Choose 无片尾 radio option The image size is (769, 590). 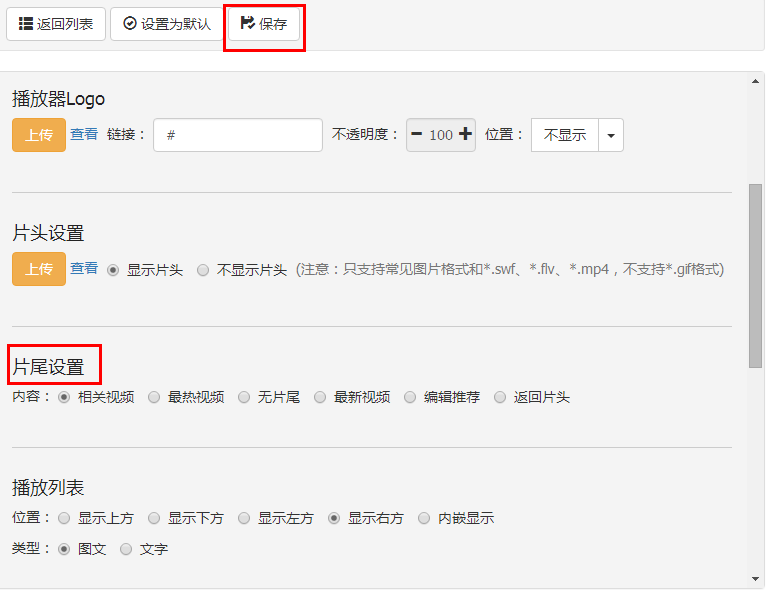click(x=244, y=397)
